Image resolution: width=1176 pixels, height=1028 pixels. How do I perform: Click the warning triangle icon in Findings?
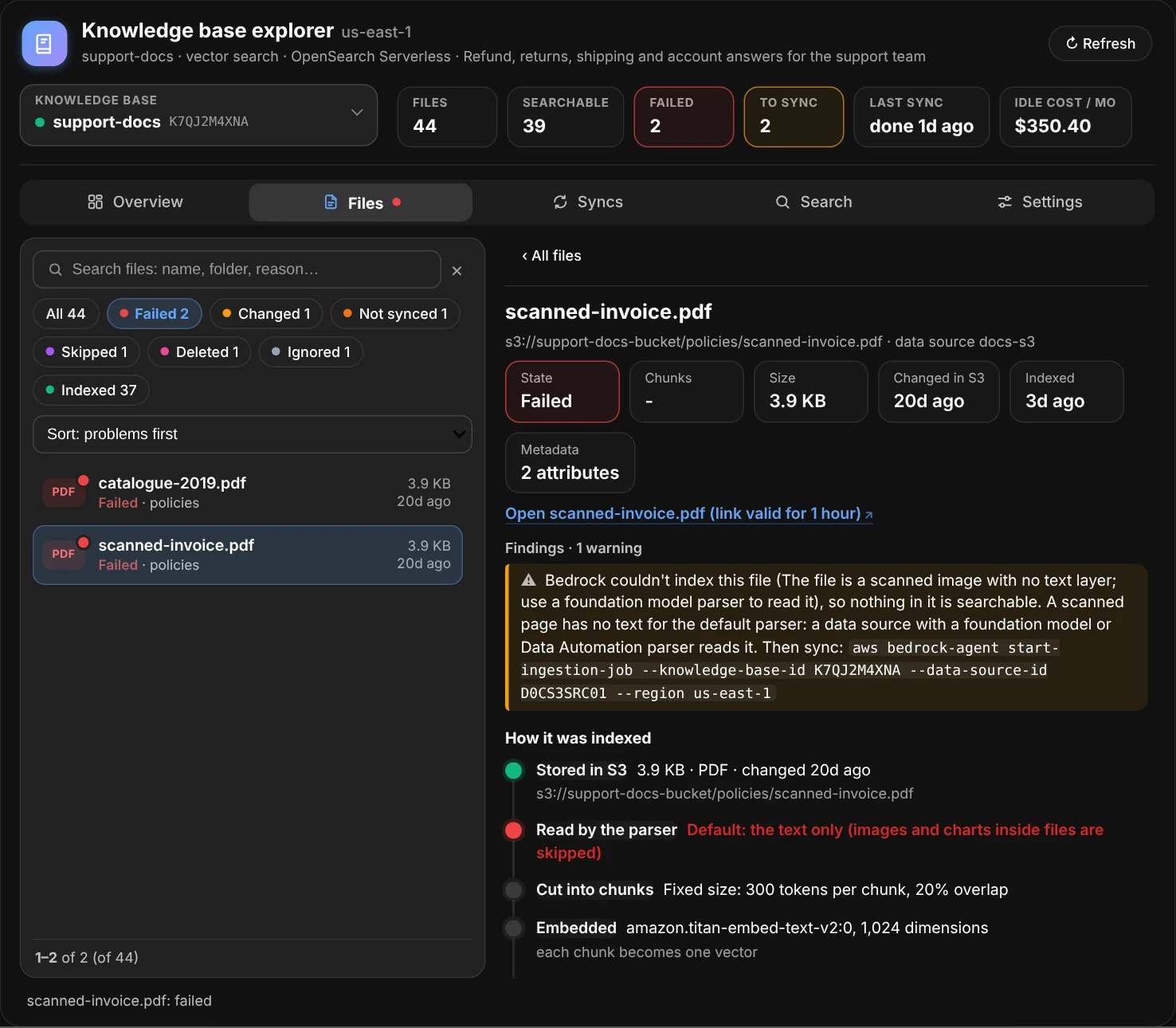click(528, 580)
